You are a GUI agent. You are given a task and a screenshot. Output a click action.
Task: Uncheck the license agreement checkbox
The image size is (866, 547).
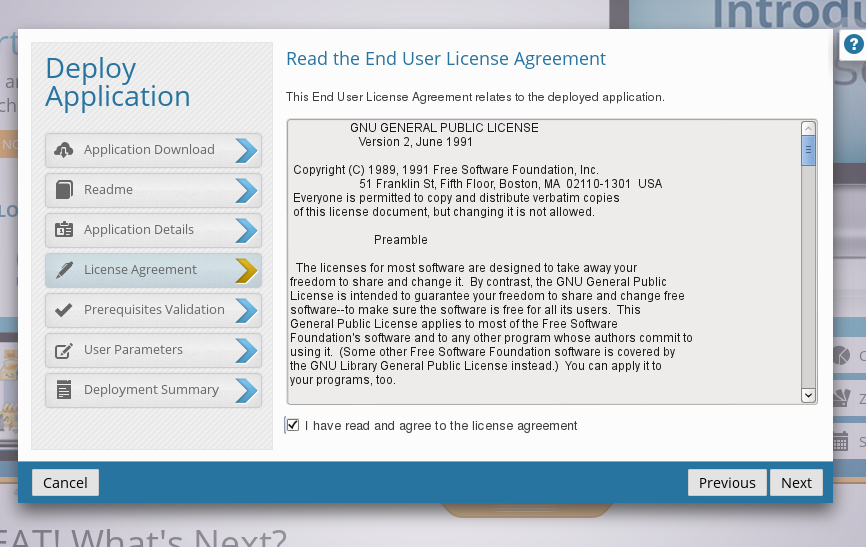[293, 425]
